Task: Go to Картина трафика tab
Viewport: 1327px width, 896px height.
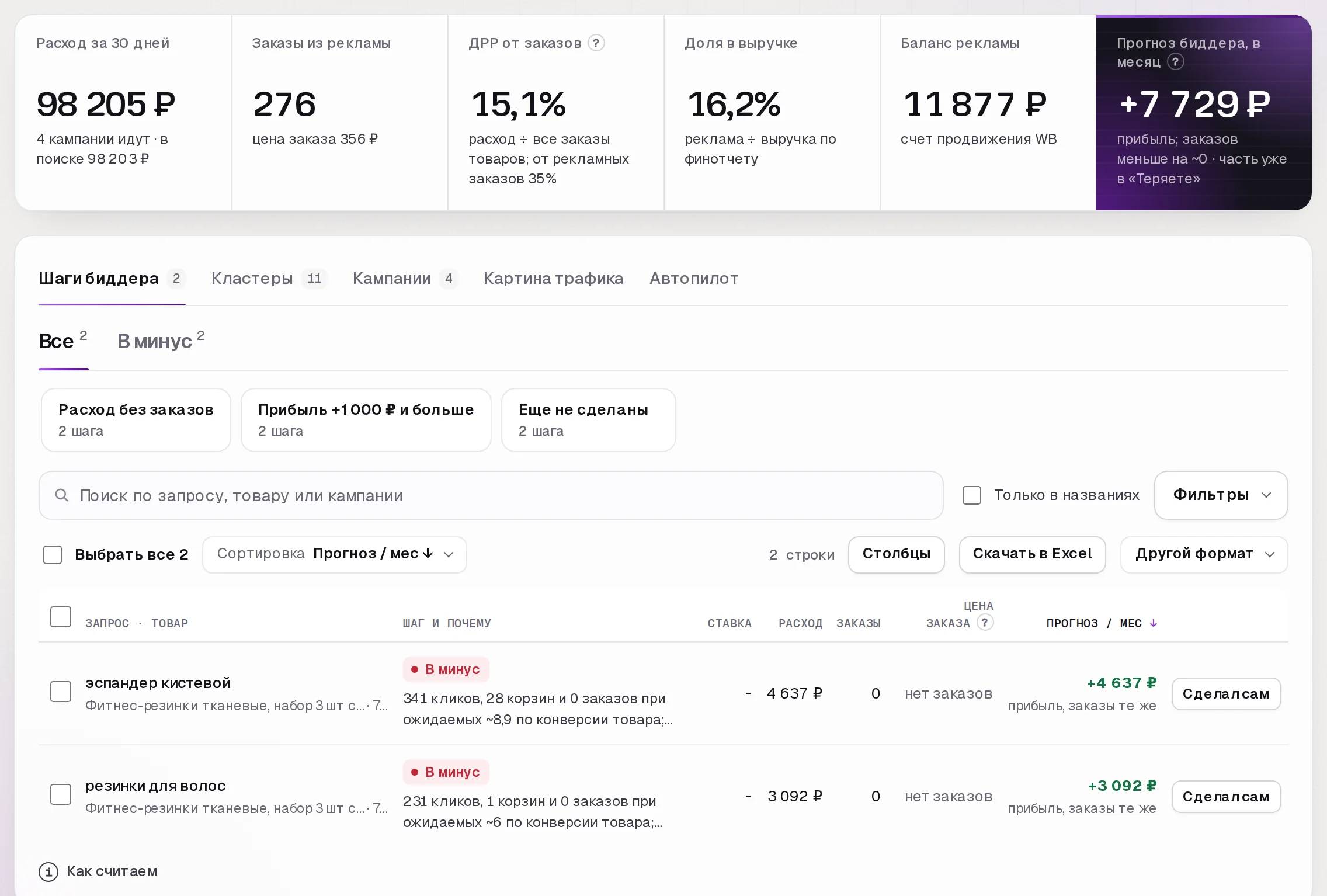Action: [553, 279]
